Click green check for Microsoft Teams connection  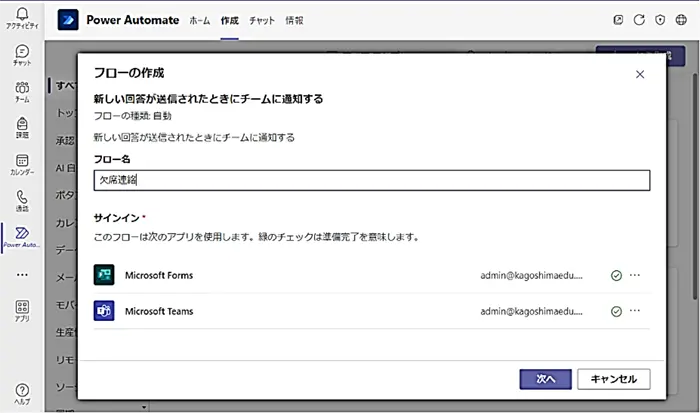[x=617, y=311]
